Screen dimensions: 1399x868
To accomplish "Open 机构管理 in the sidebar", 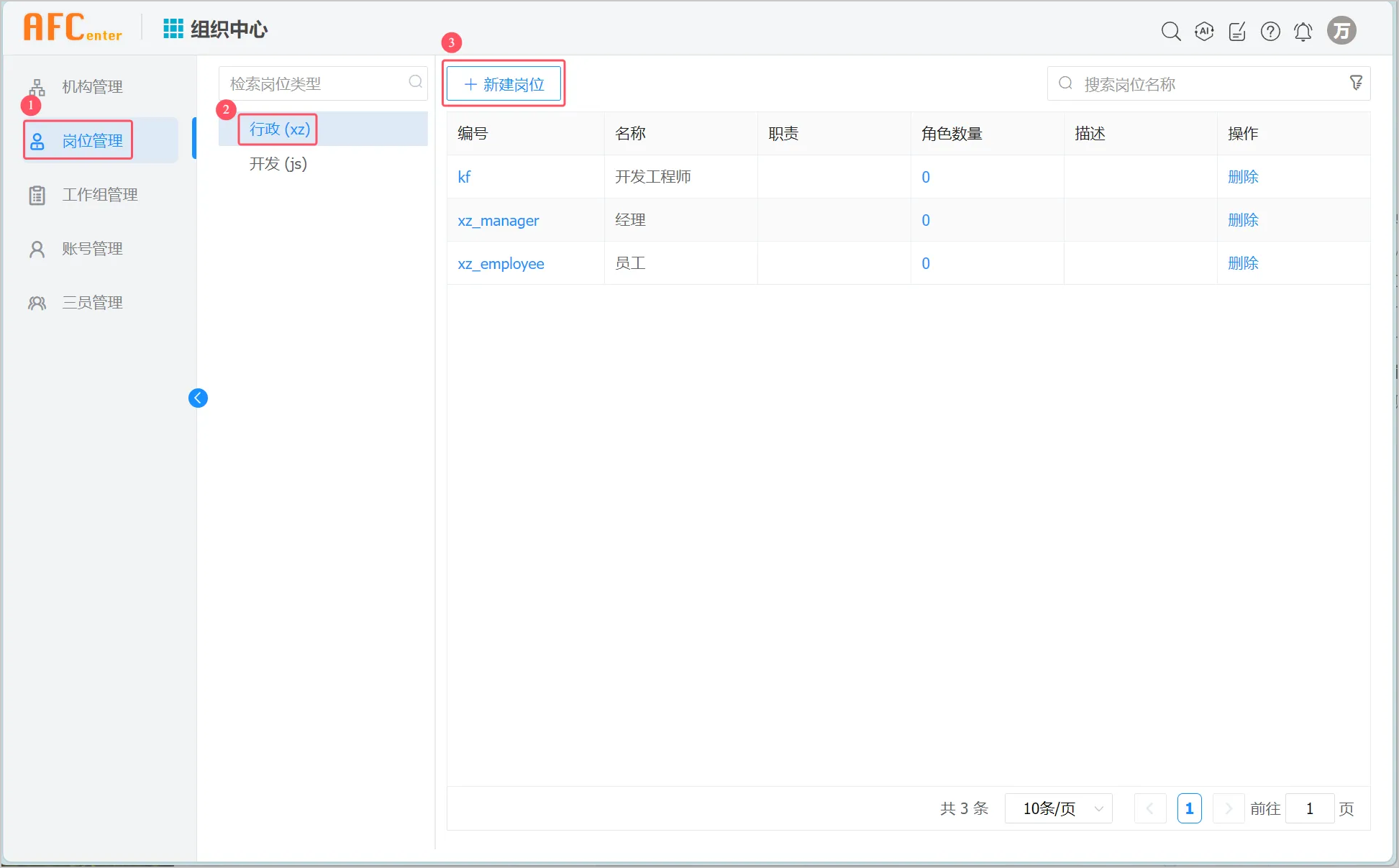I will (x=92, y=87).
